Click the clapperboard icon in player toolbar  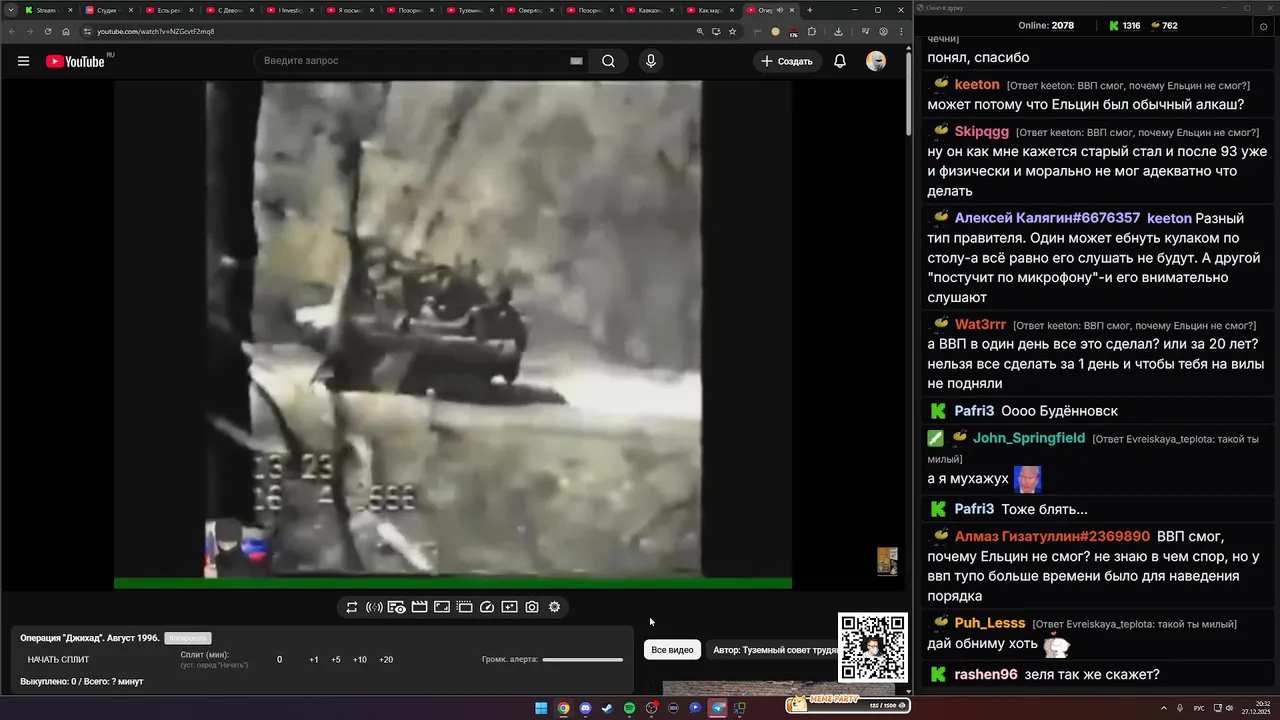(x=419, y=607)
